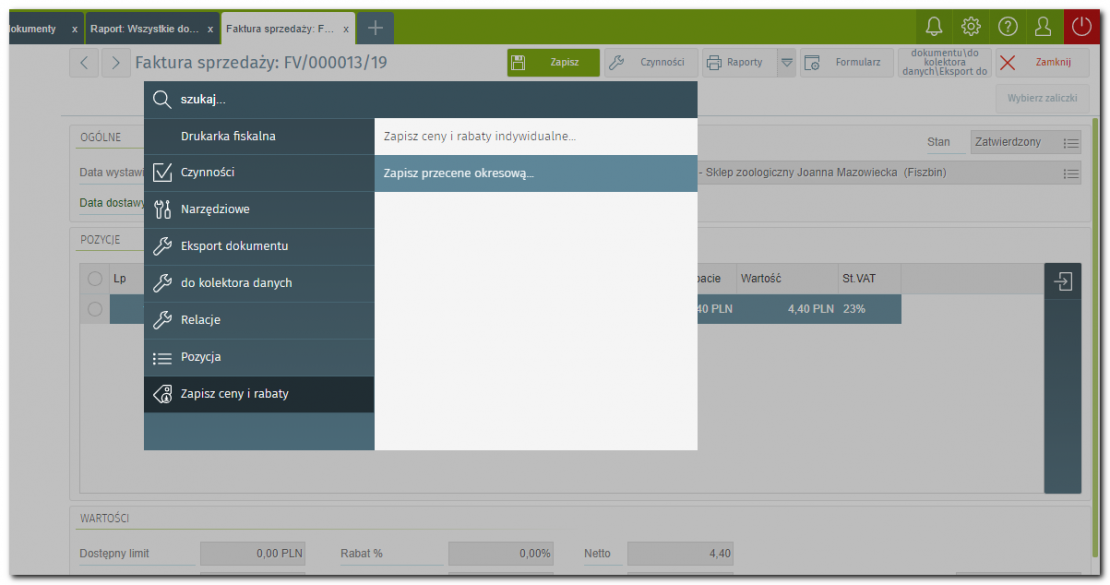
Task: Select the first position row's circle checkbox
Action: point(96,309)
